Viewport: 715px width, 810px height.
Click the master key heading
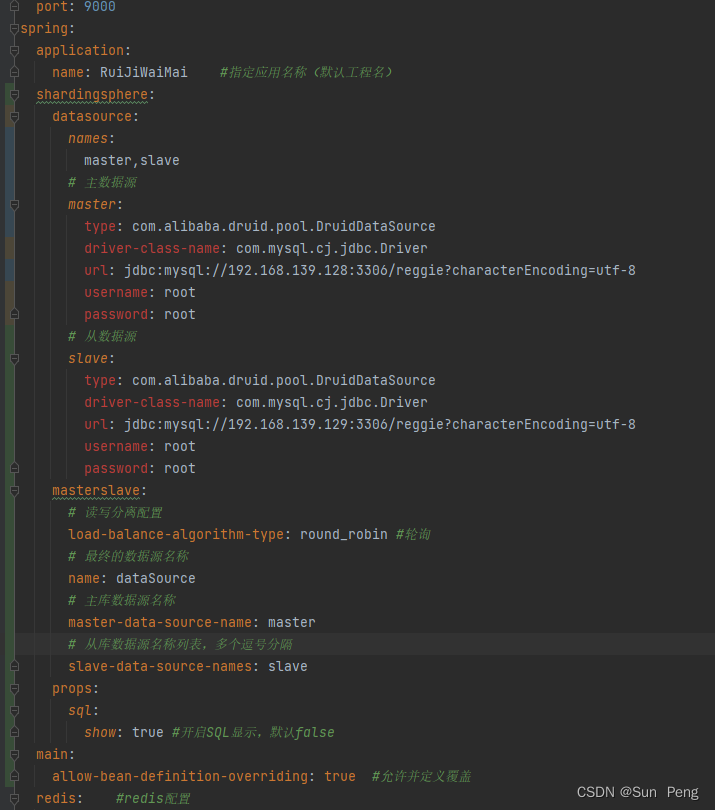coord(92,205)
